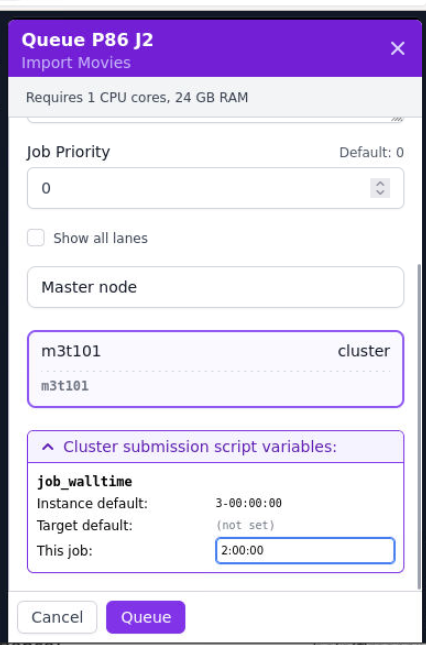Screen dimensions: 426x645
Task: Close the Queue P86 J2 dialog
Action: pos(397,49)
